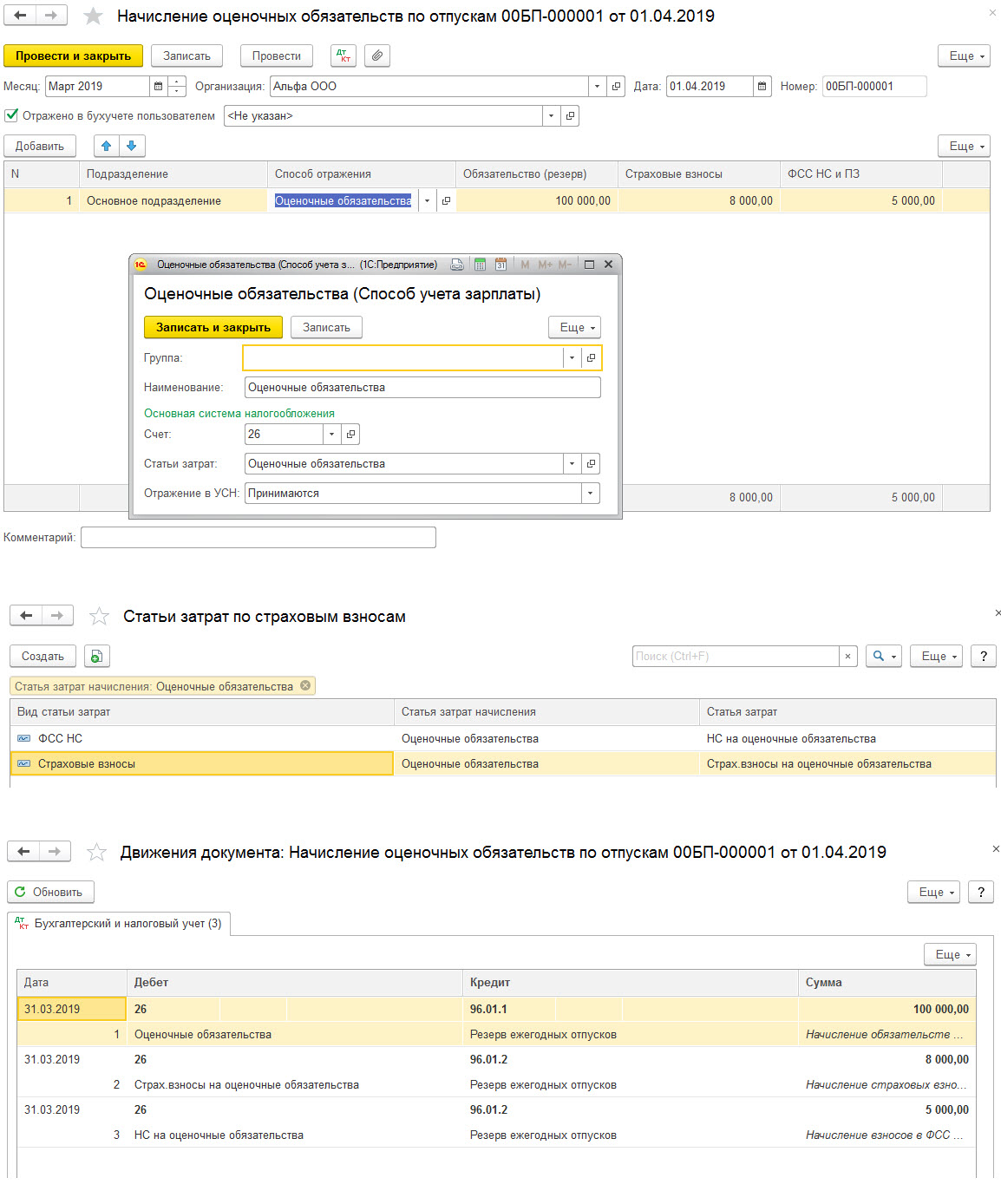Open date calendar icon near Дата field
The width and height of the screenshot is (1001, 1204).
762,86
